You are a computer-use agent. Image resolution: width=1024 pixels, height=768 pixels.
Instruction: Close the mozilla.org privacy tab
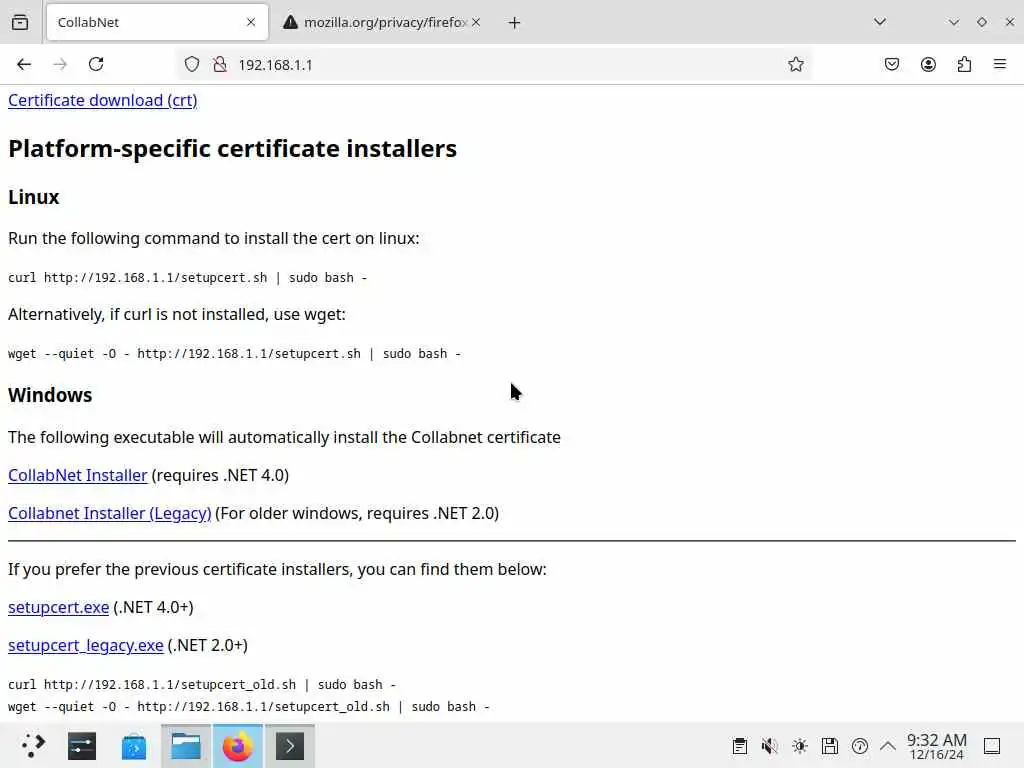[476, 22]
